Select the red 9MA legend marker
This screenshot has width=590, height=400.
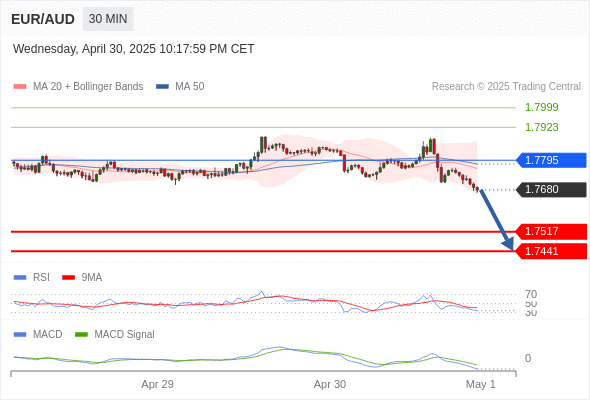(x=68, y=278)
